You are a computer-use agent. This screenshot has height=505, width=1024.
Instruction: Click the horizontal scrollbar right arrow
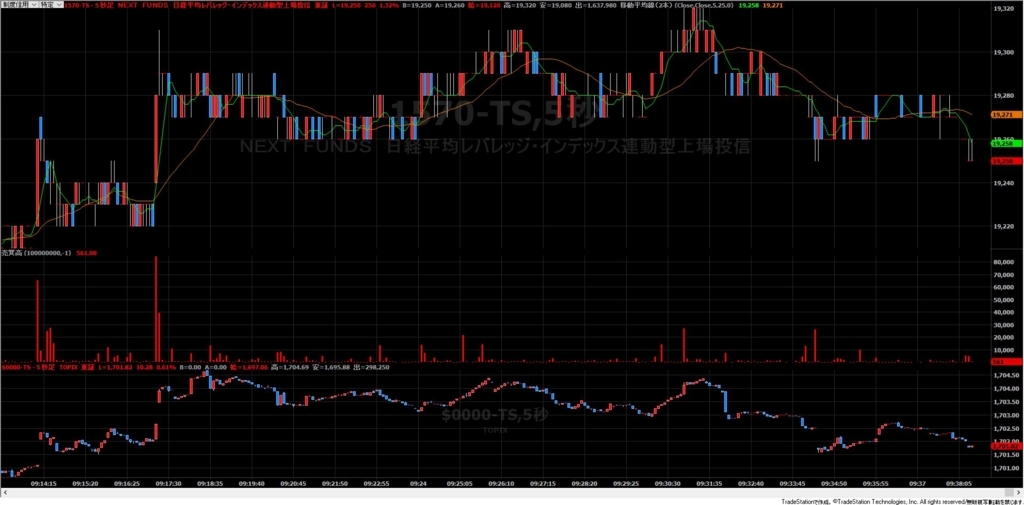click(x=1019, y=491)
